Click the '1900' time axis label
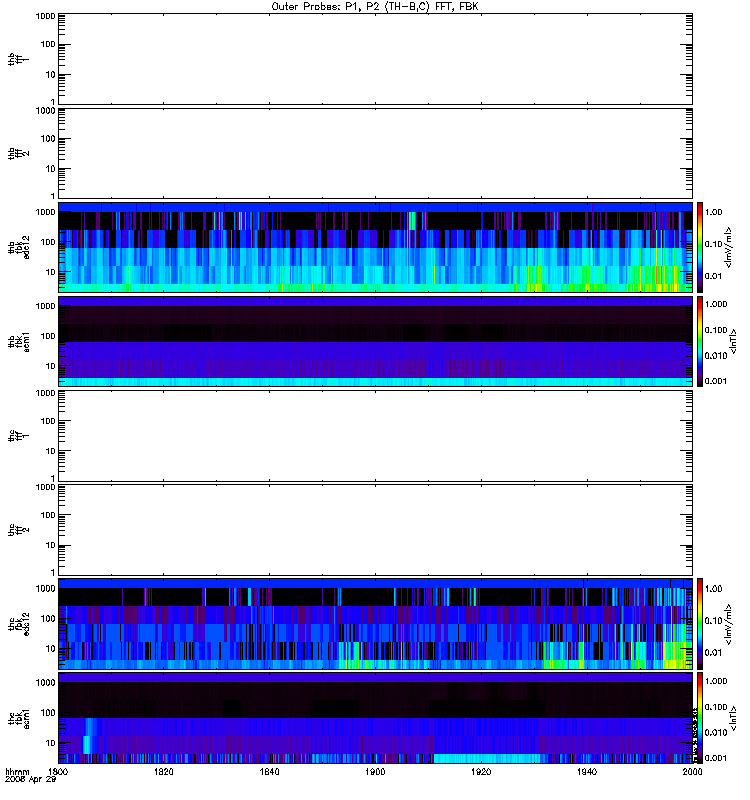The height and width of the screenshot is (800, 750). [x=375, y=771]
